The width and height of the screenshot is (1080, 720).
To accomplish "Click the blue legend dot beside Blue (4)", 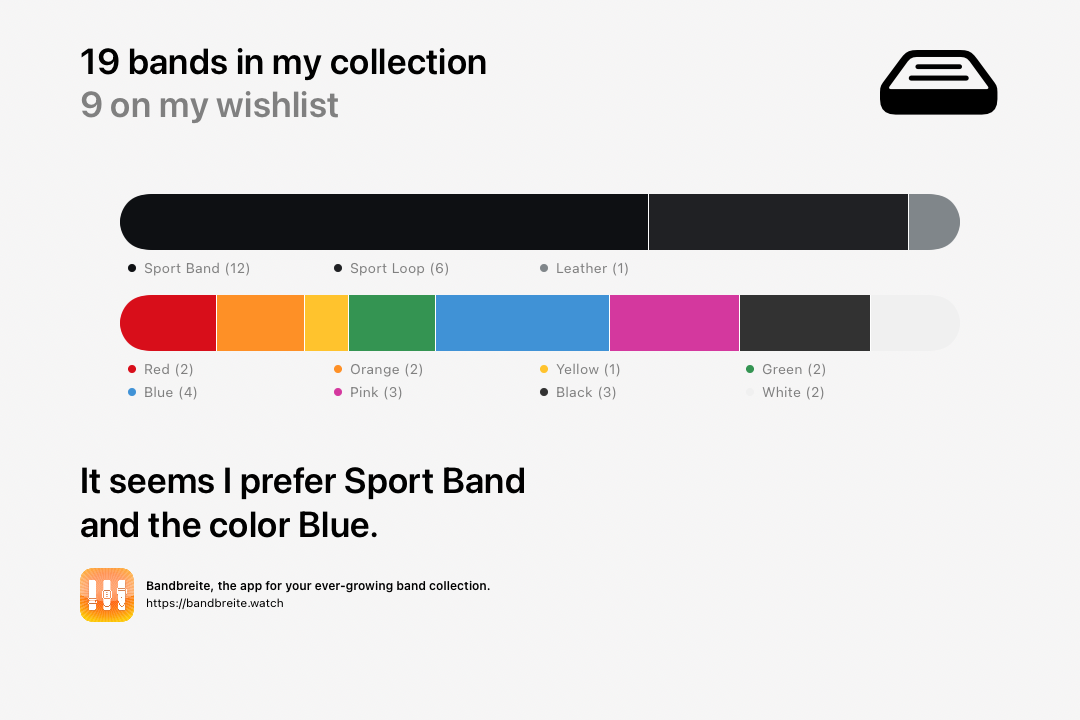I will 132,392.
